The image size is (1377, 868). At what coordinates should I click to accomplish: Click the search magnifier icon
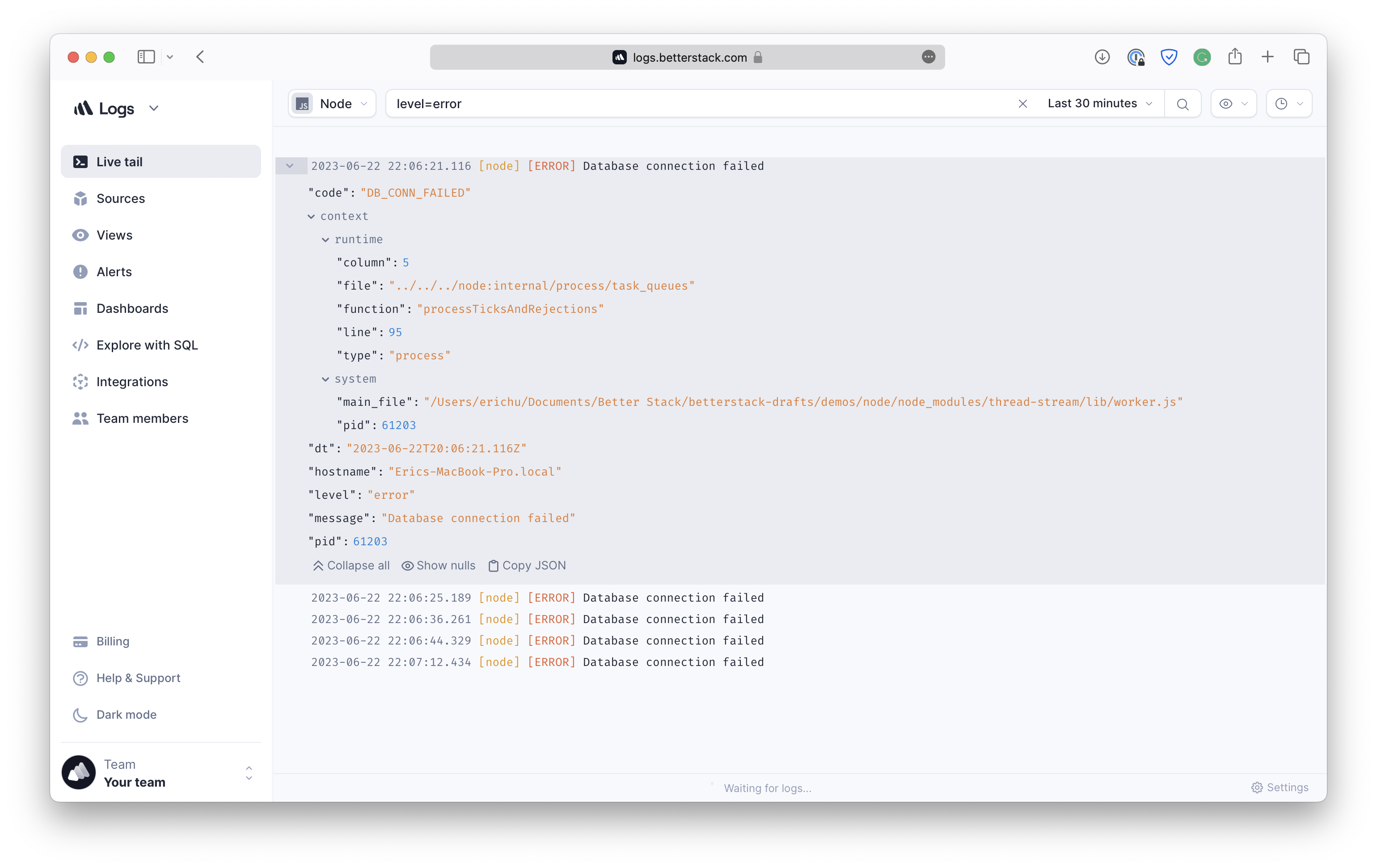(x=1183, y=104)
